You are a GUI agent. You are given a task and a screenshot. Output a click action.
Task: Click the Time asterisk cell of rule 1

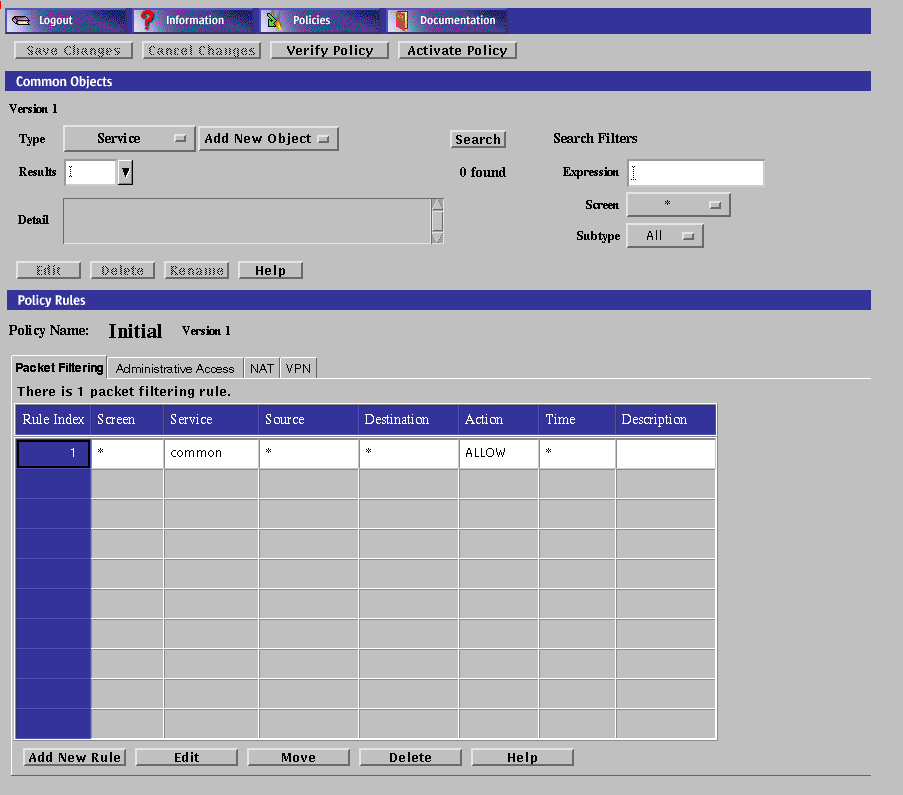(x=577, y=453)
